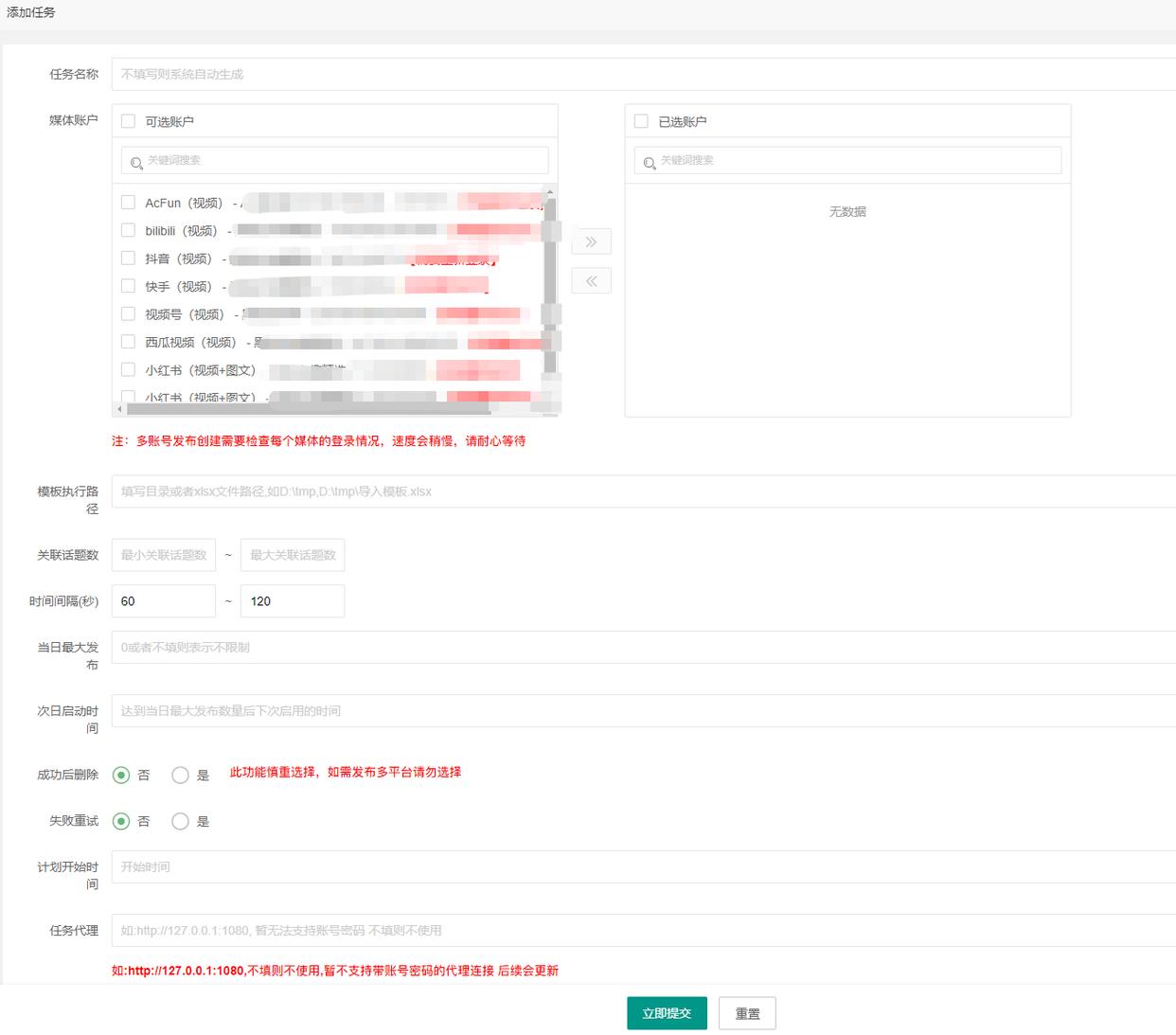Click the account list horizontal scrollbar

pyautogui.click(x=308, y=409)
